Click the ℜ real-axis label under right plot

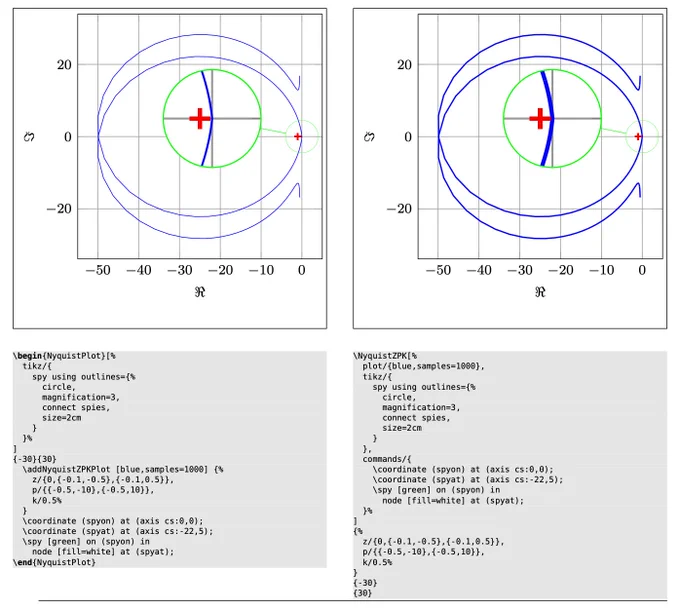(540, 292)
